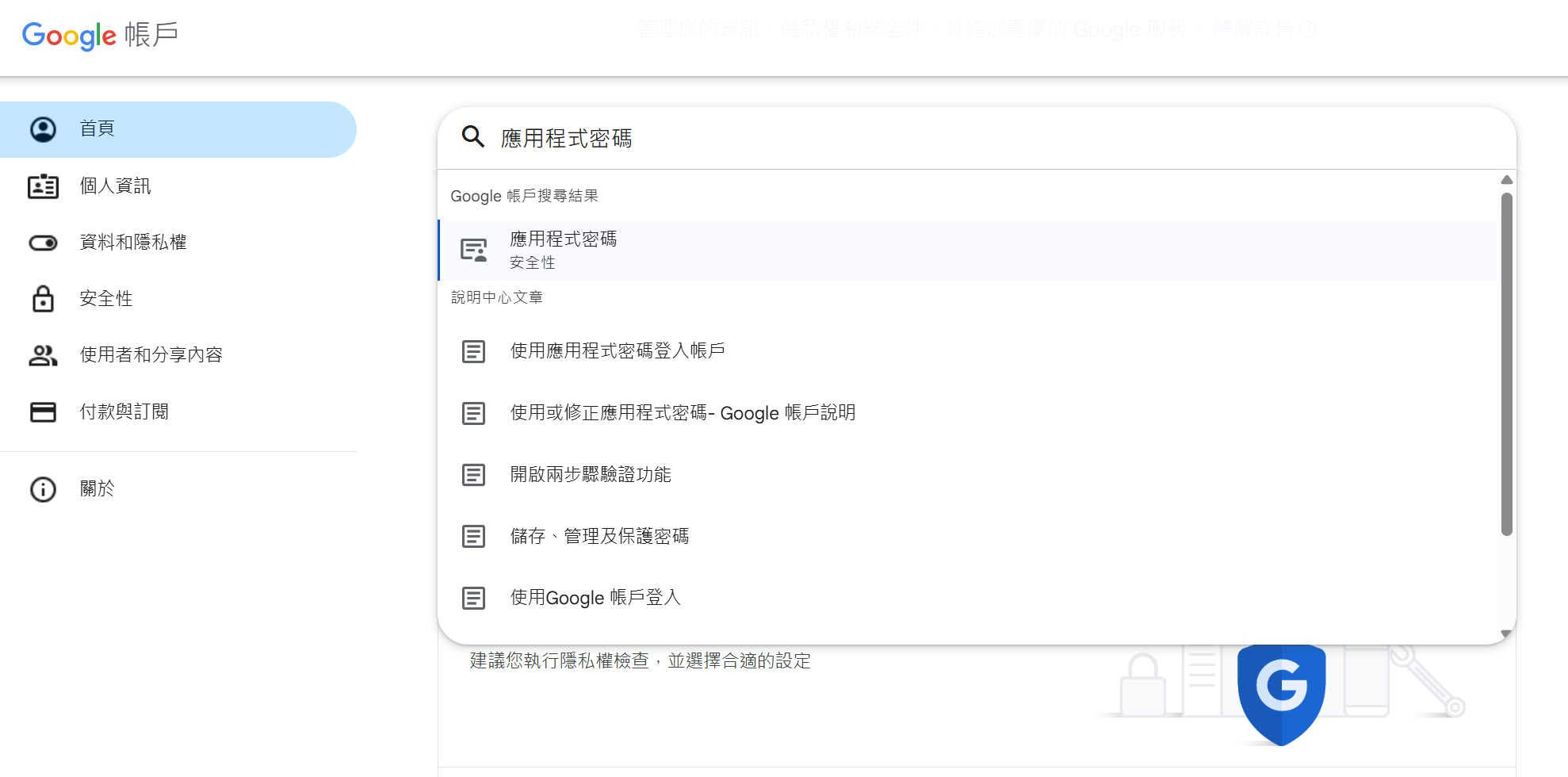
Task: Open article 開啟兩步驟驗證功能
Action: (x=968, y=475)
